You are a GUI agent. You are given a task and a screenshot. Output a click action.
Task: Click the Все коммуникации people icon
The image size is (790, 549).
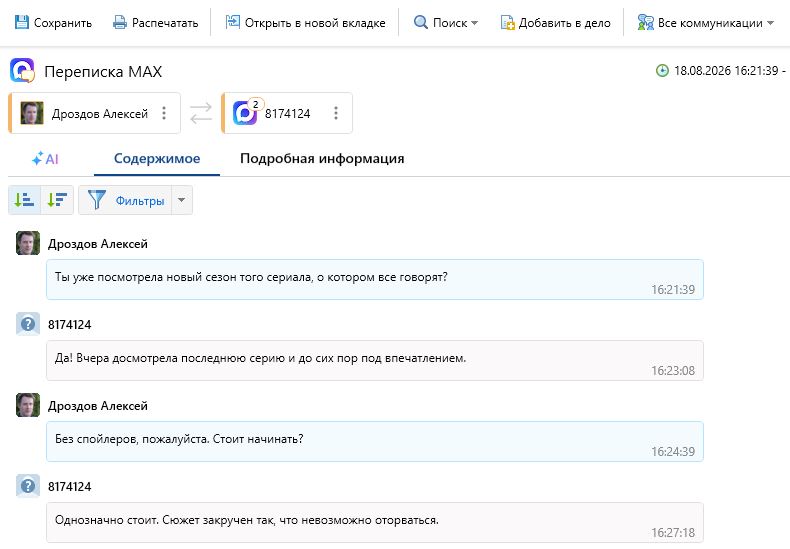coord(645,22)
